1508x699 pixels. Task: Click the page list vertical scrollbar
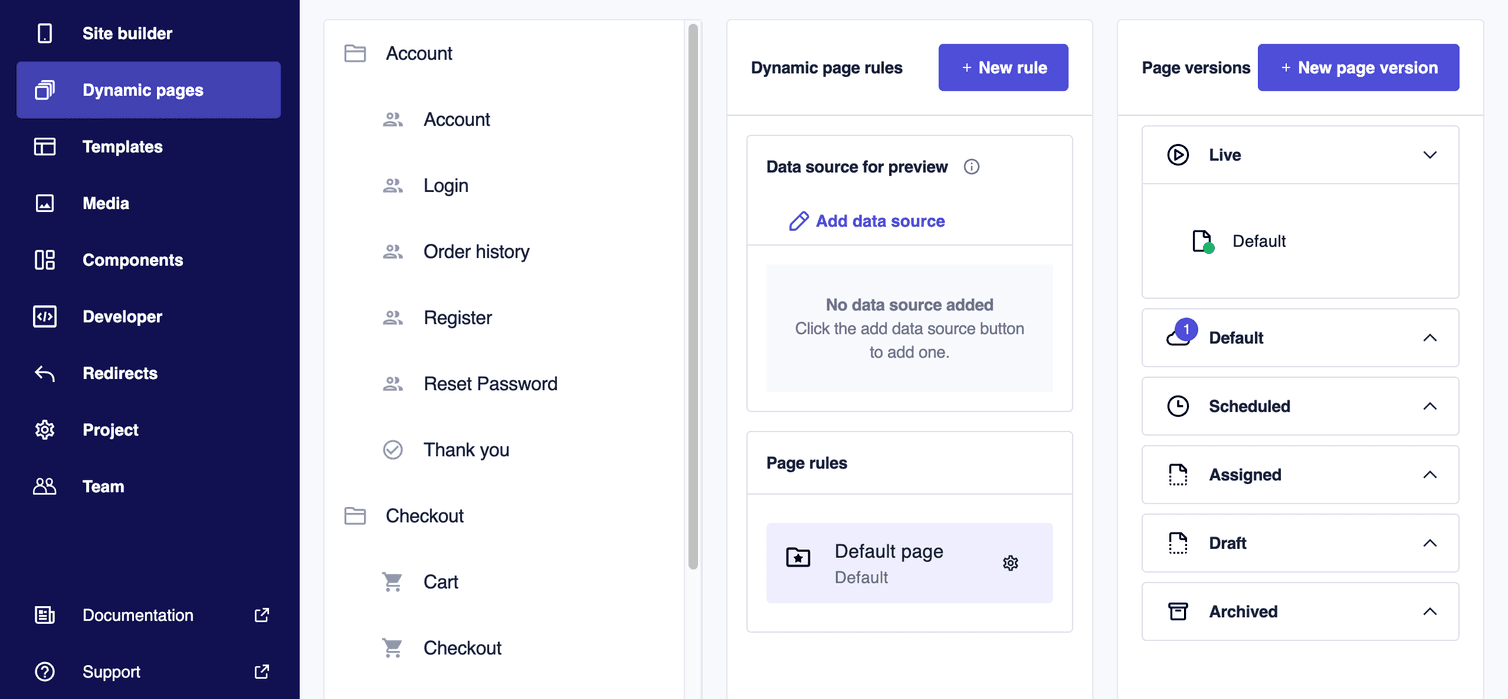(693, 300)
